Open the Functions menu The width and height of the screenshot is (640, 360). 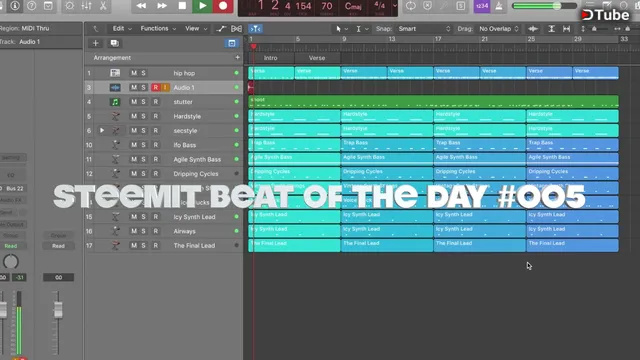[x=158, y=29]
